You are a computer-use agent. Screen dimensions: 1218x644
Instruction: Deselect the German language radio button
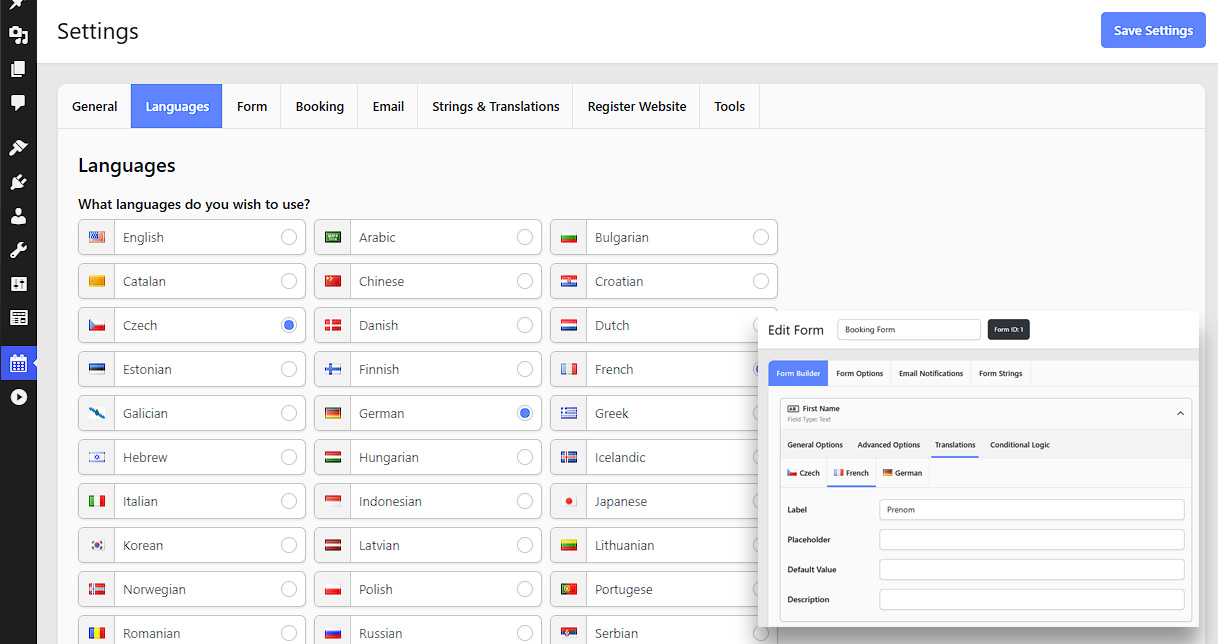coord(525,413)
